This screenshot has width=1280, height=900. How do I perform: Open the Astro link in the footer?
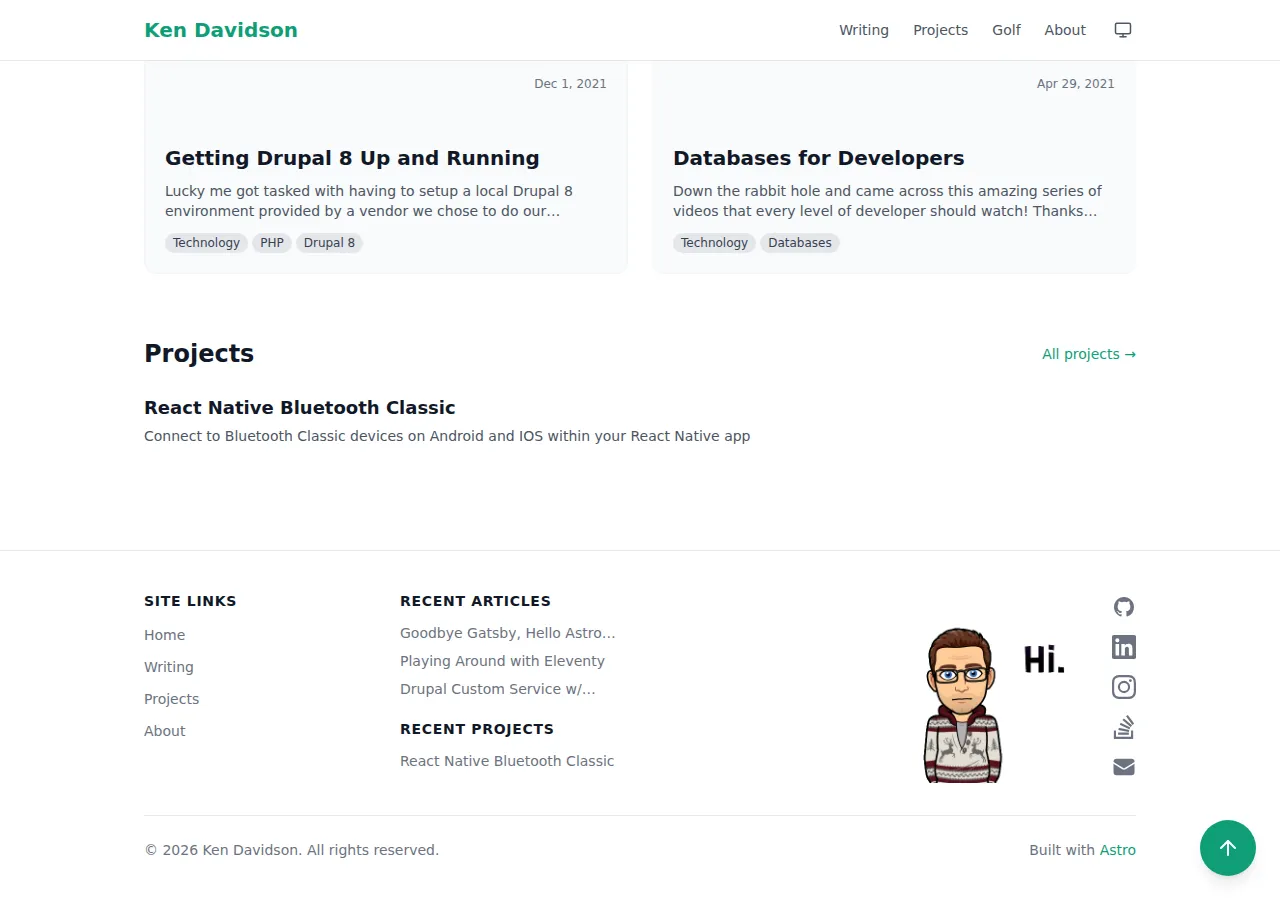[1118, 849]
